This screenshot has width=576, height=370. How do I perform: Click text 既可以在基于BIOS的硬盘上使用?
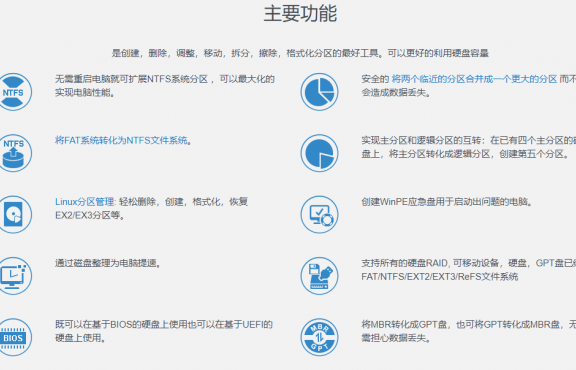(121, 324)
